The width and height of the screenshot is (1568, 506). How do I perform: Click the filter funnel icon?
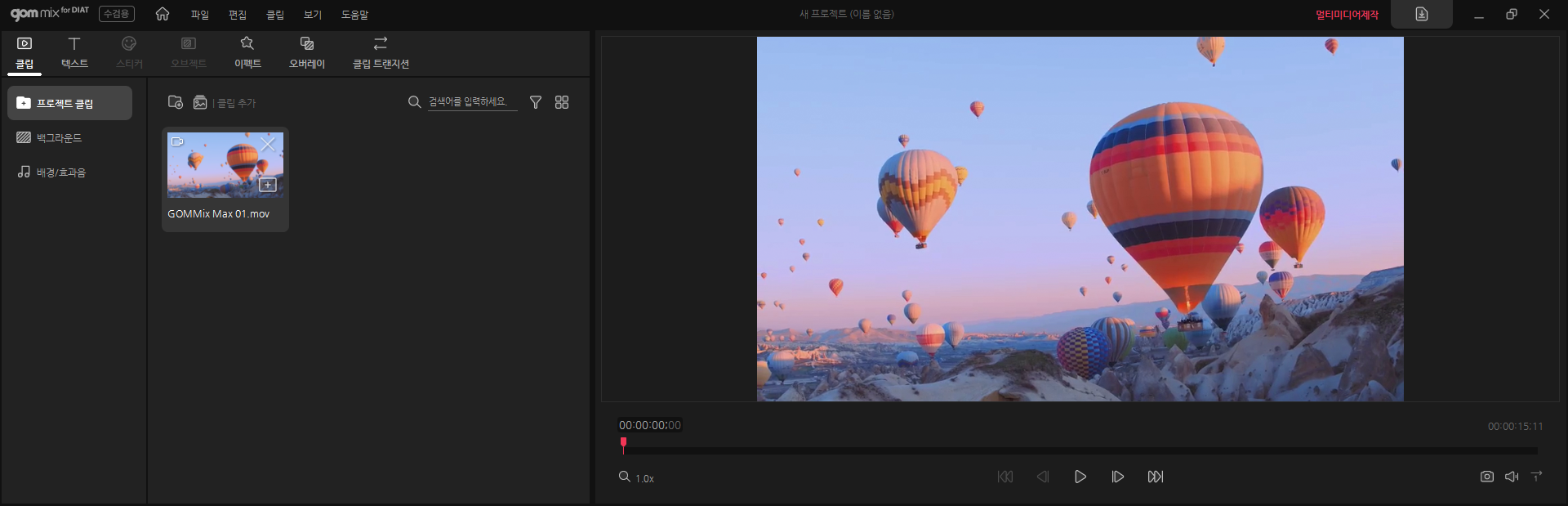pos(536,102)
